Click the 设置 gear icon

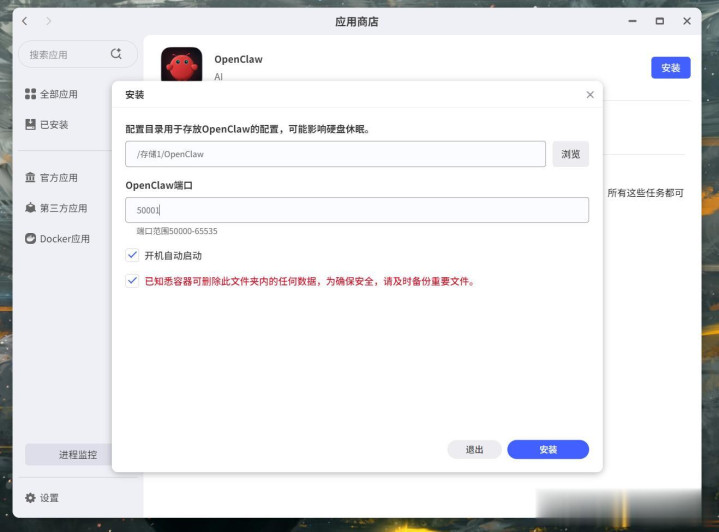coord(30,498)
